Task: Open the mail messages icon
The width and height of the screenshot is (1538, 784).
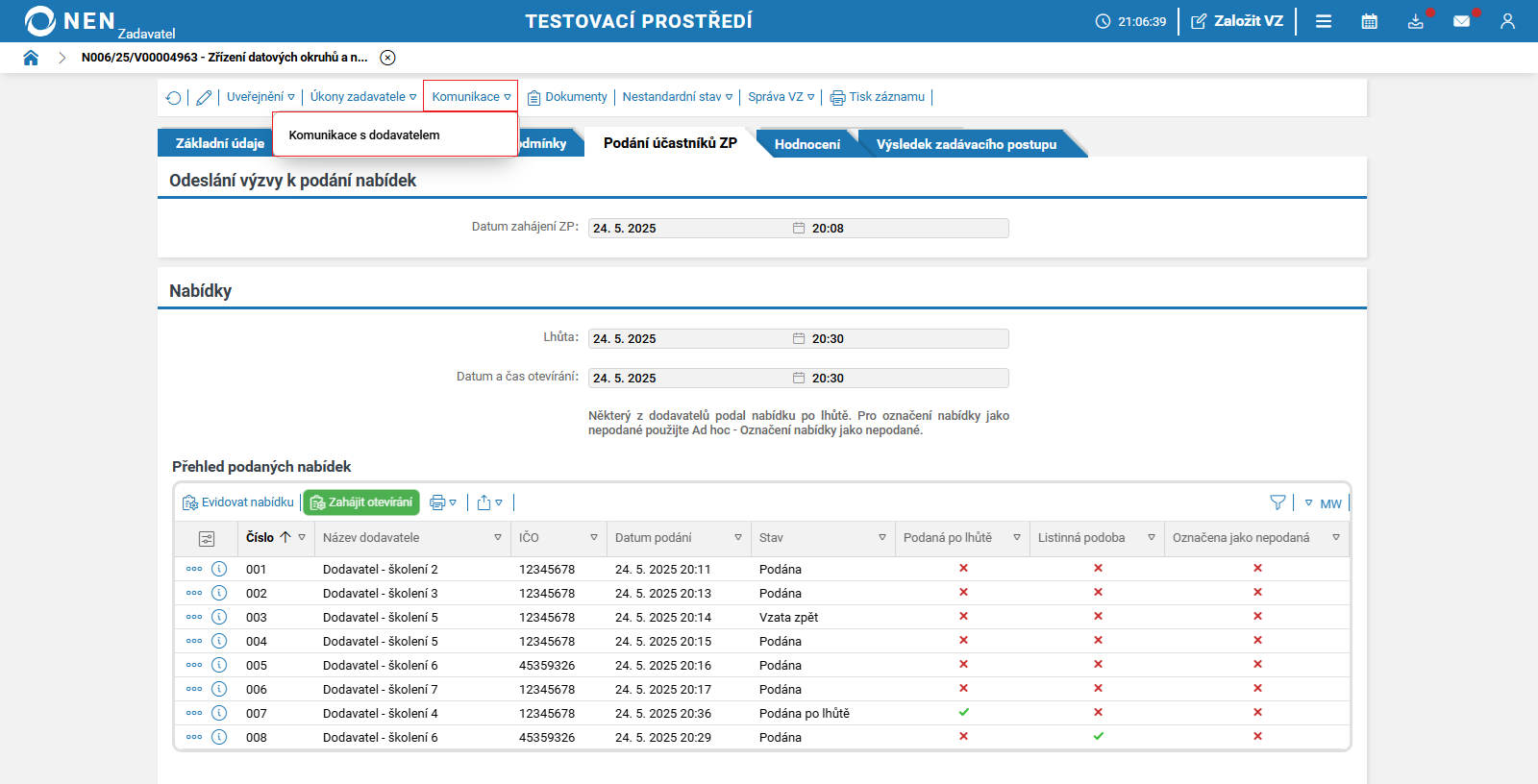Action: coord(1461,21)
